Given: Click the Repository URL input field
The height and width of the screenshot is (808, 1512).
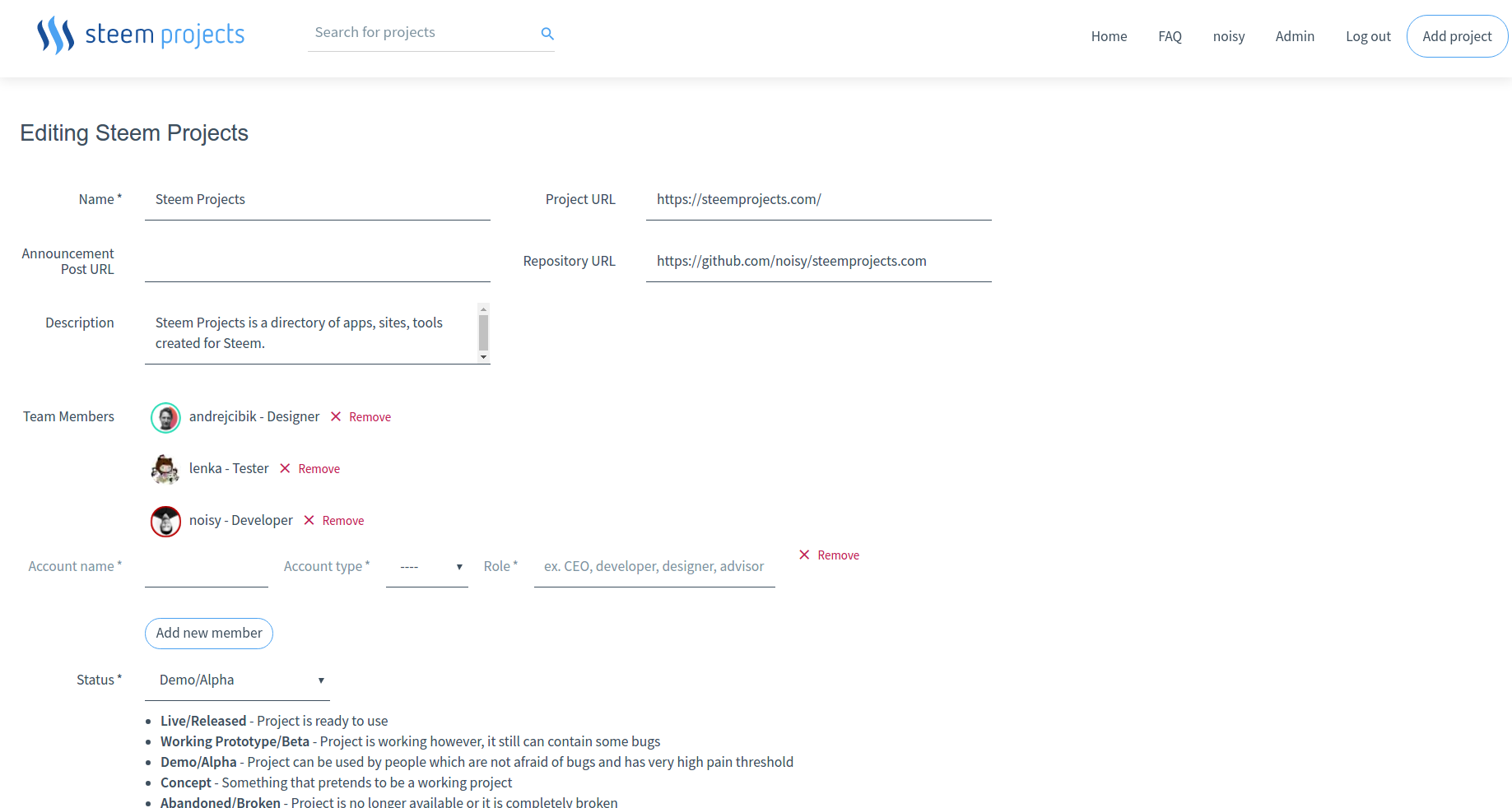Looking at the screenshot, I should [x=819, y=262].
